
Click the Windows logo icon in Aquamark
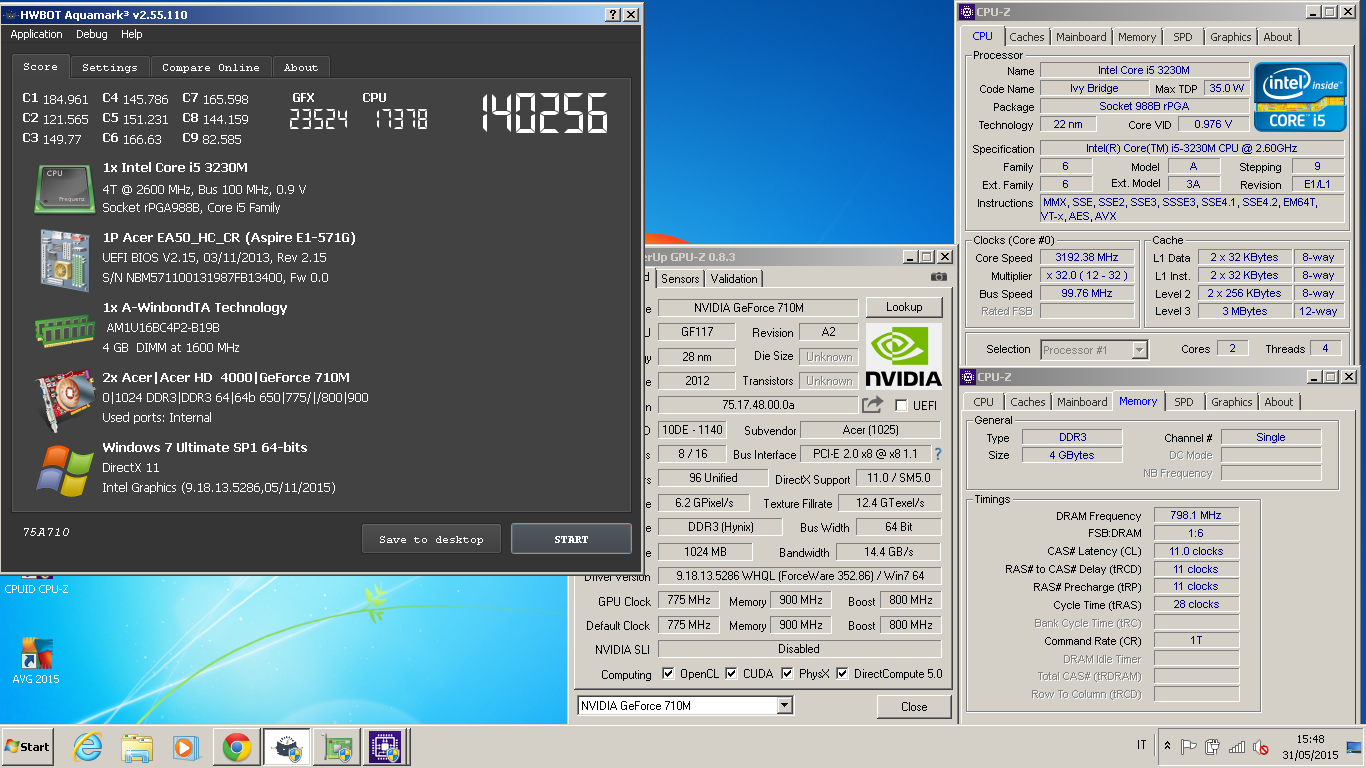coord(65,469)
